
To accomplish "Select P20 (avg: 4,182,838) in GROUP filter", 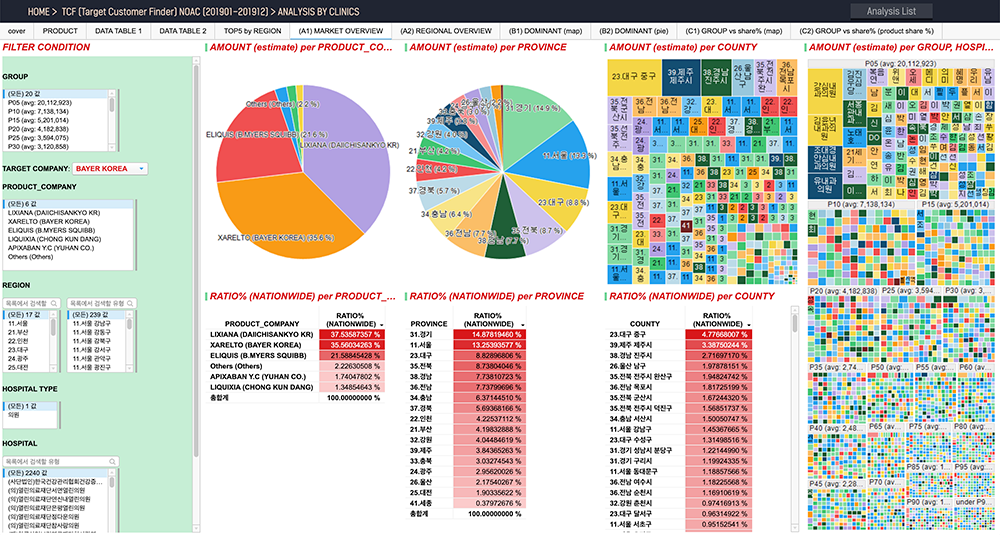I will [x=55, y=129].
